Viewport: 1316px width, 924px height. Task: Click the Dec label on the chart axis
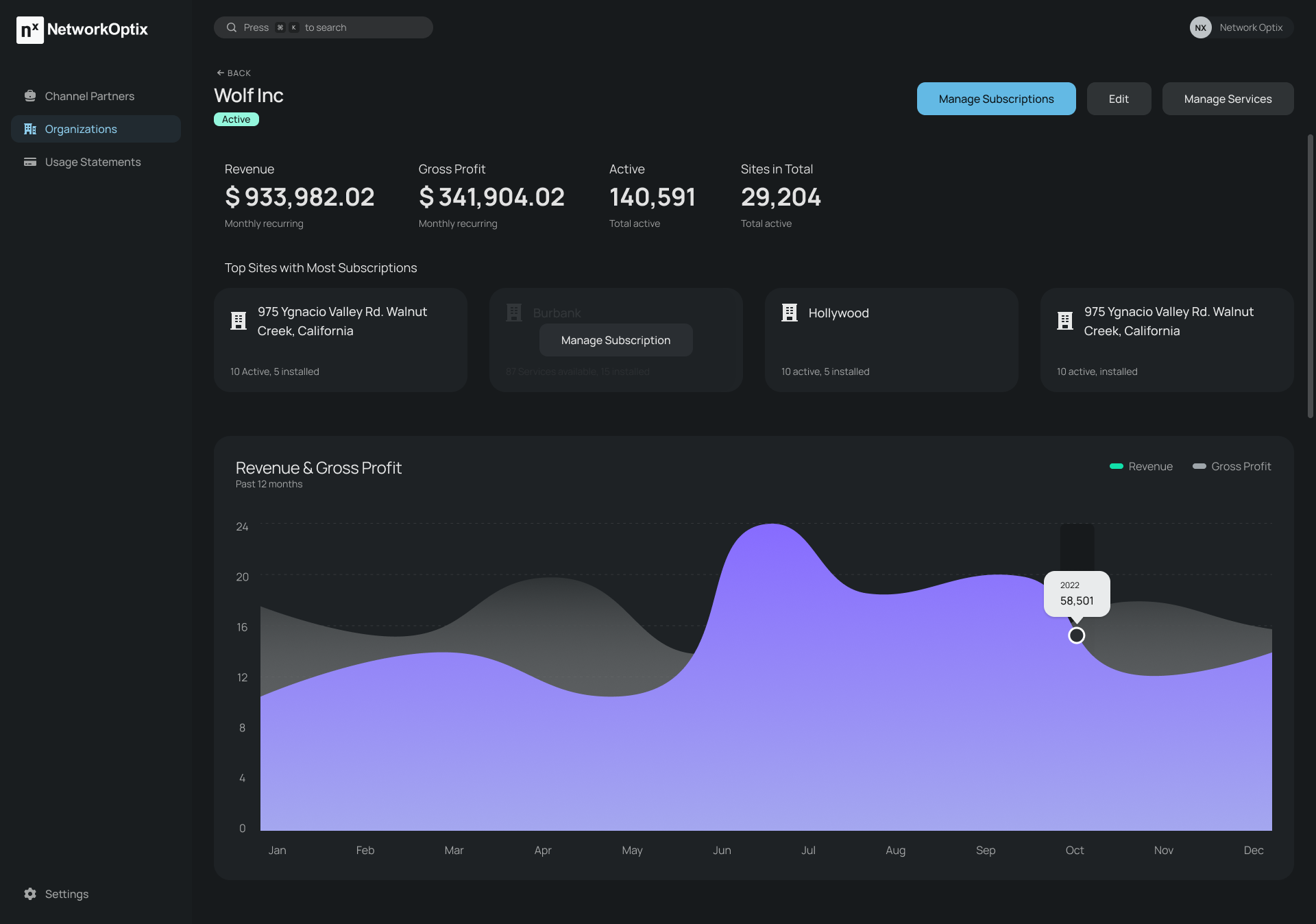[x=1254, y=850]
